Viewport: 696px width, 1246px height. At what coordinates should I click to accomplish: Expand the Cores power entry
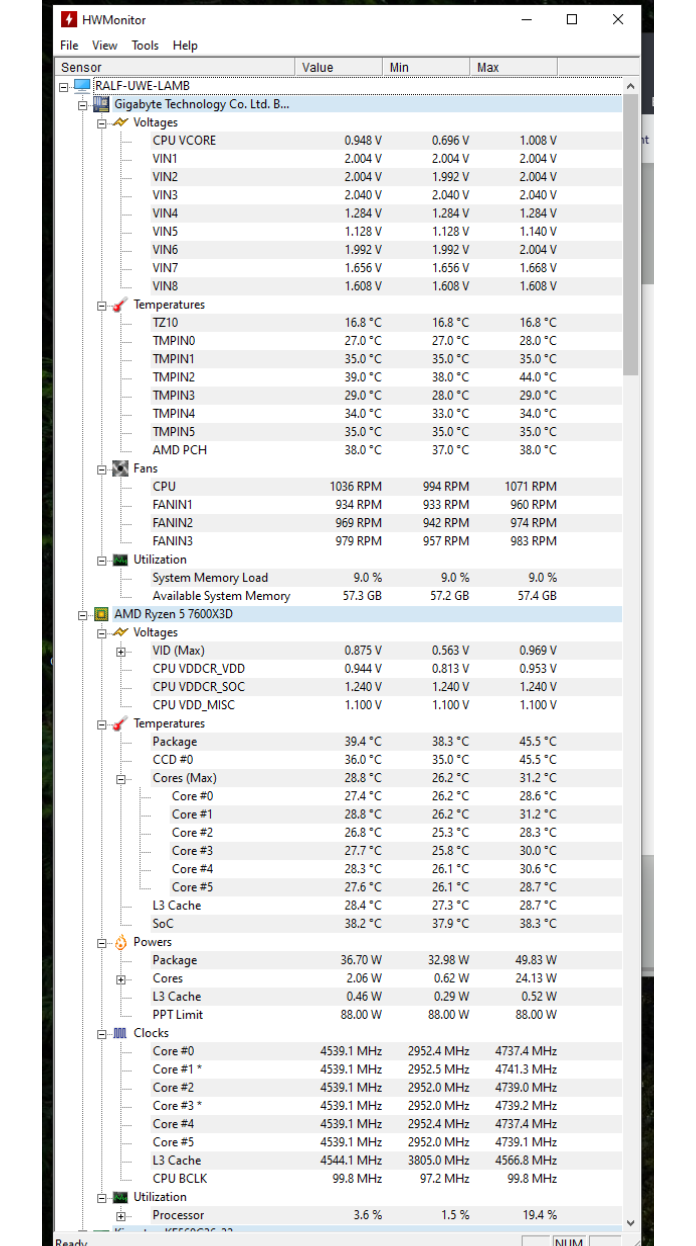(121, 979)
